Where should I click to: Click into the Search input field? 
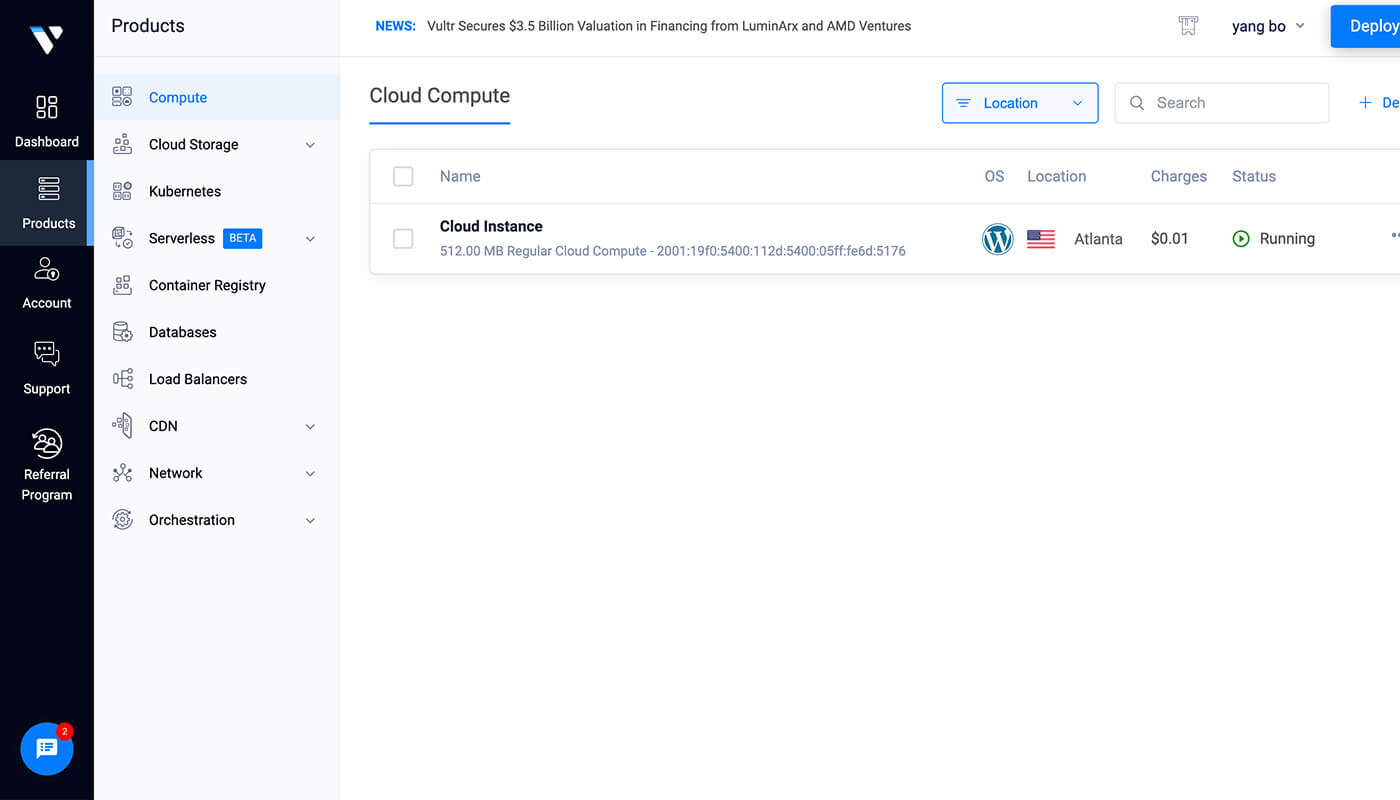pyautogui.click(x=1222, y=103)
